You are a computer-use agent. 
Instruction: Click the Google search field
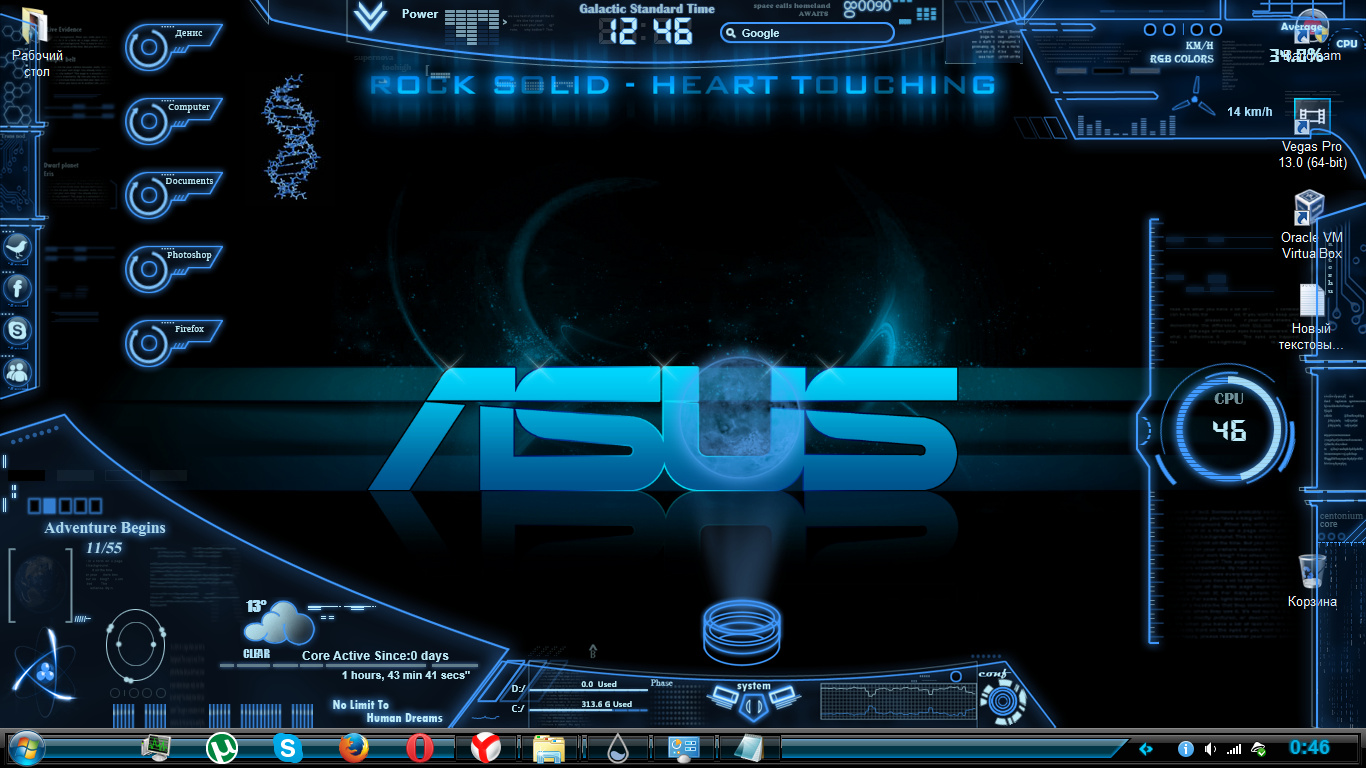point(808,33)
